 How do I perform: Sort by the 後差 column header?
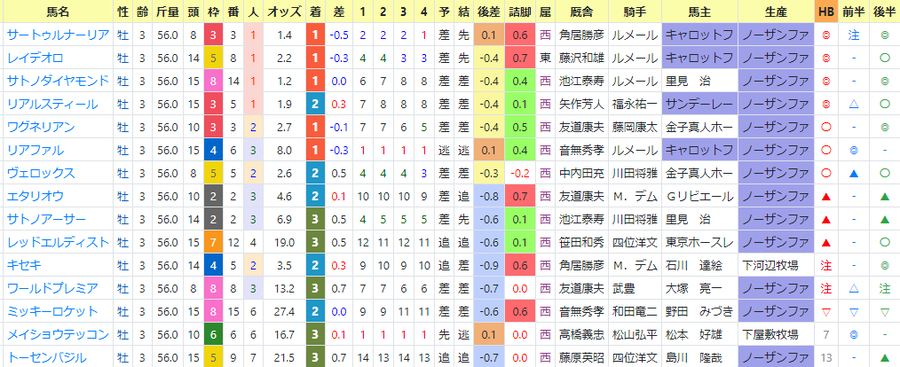click(x=488, y=11)
